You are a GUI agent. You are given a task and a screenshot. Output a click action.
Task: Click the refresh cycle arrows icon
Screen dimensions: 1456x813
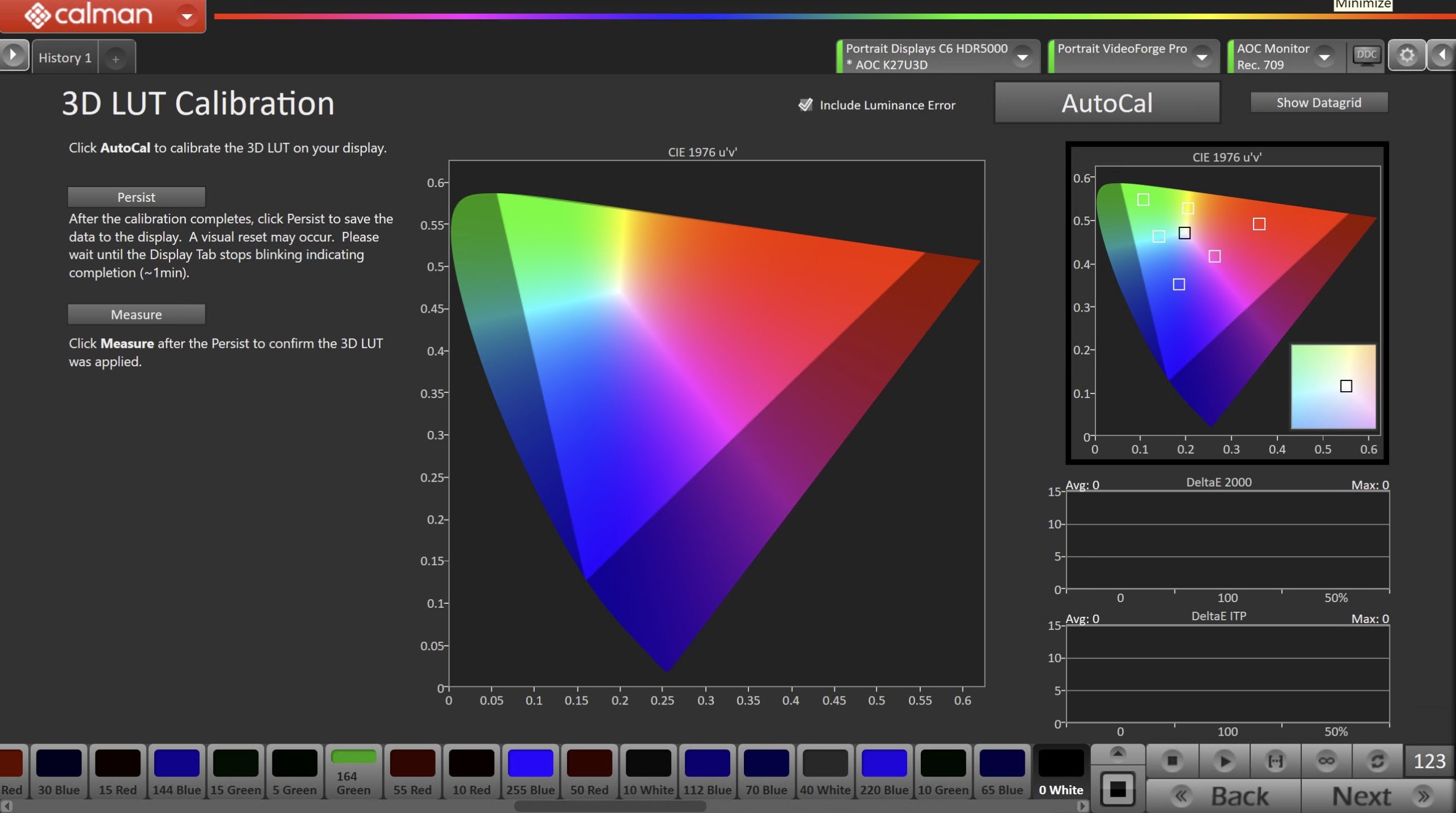pos(1377,761)
